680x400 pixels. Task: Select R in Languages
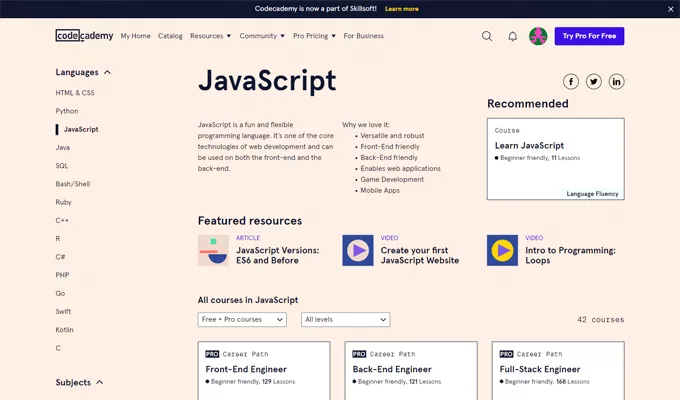tap(58, 239)
